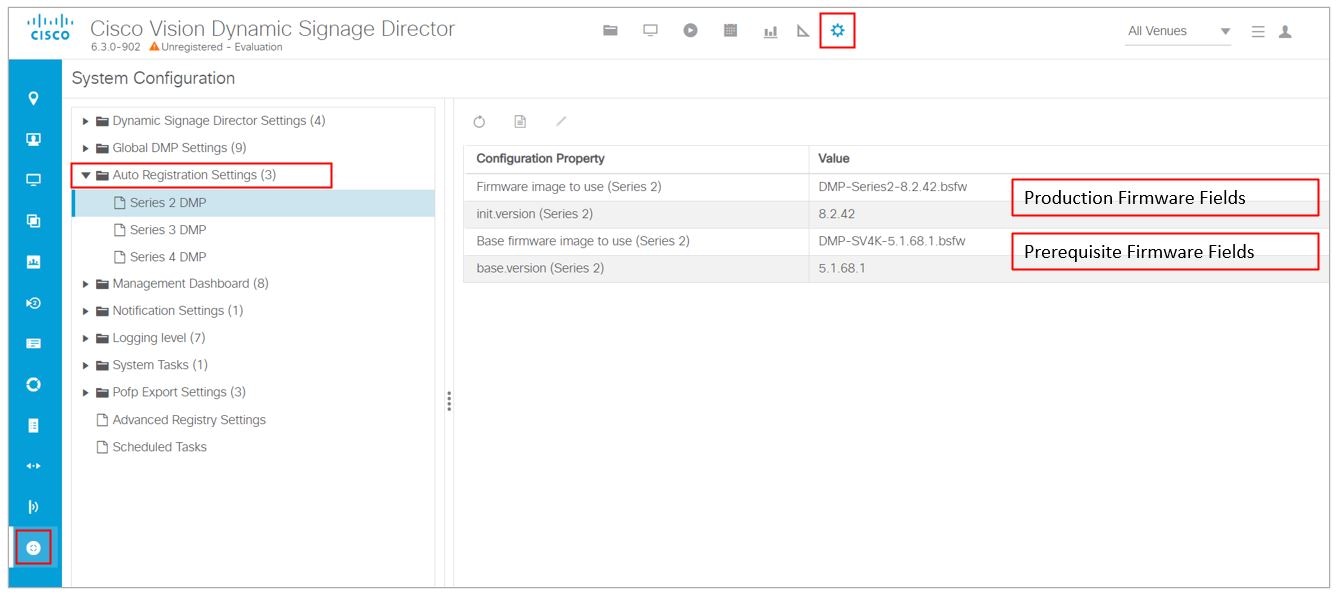Screen dimensions: 1338x596
Task: Select 'Base firmware image to use (Series 2)' row
Action: click(x=896, y=241)
